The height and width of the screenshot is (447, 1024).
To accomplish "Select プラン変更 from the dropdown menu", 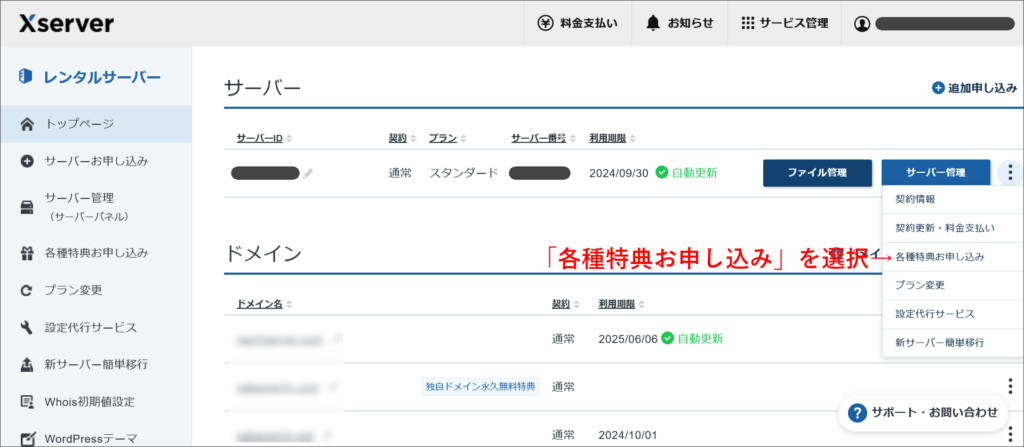I will (x=953, y=286).
